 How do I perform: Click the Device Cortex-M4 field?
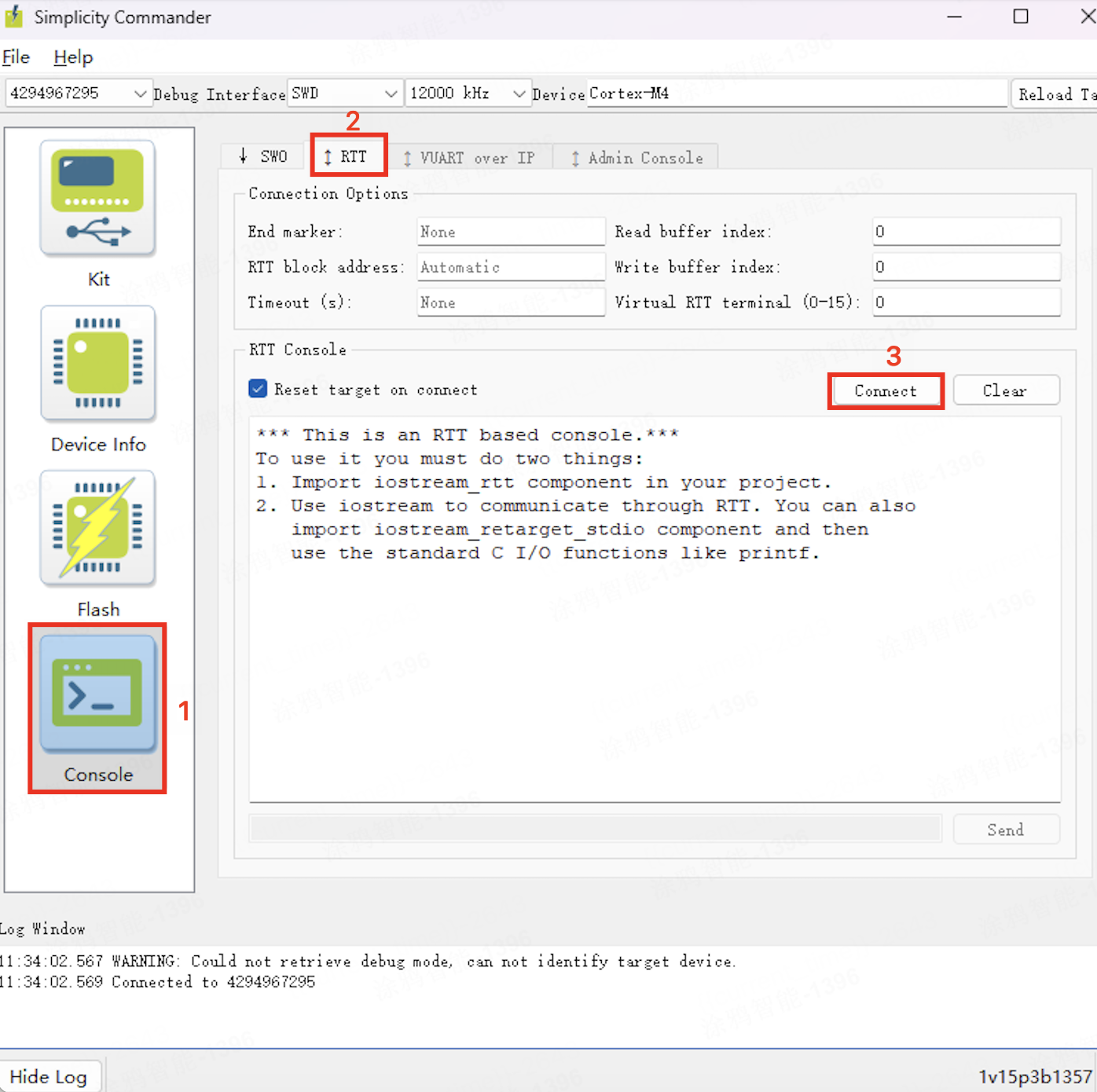click(797, 93)
